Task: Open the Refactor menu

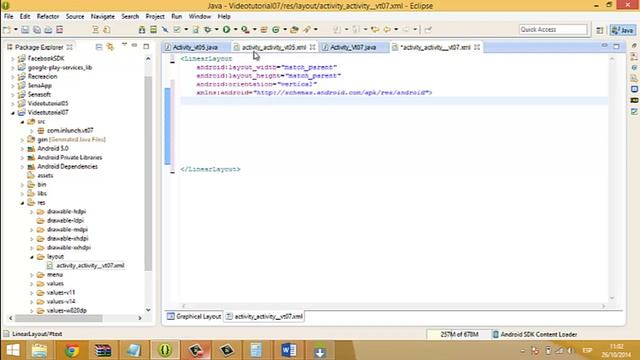Action: point(48,16)
